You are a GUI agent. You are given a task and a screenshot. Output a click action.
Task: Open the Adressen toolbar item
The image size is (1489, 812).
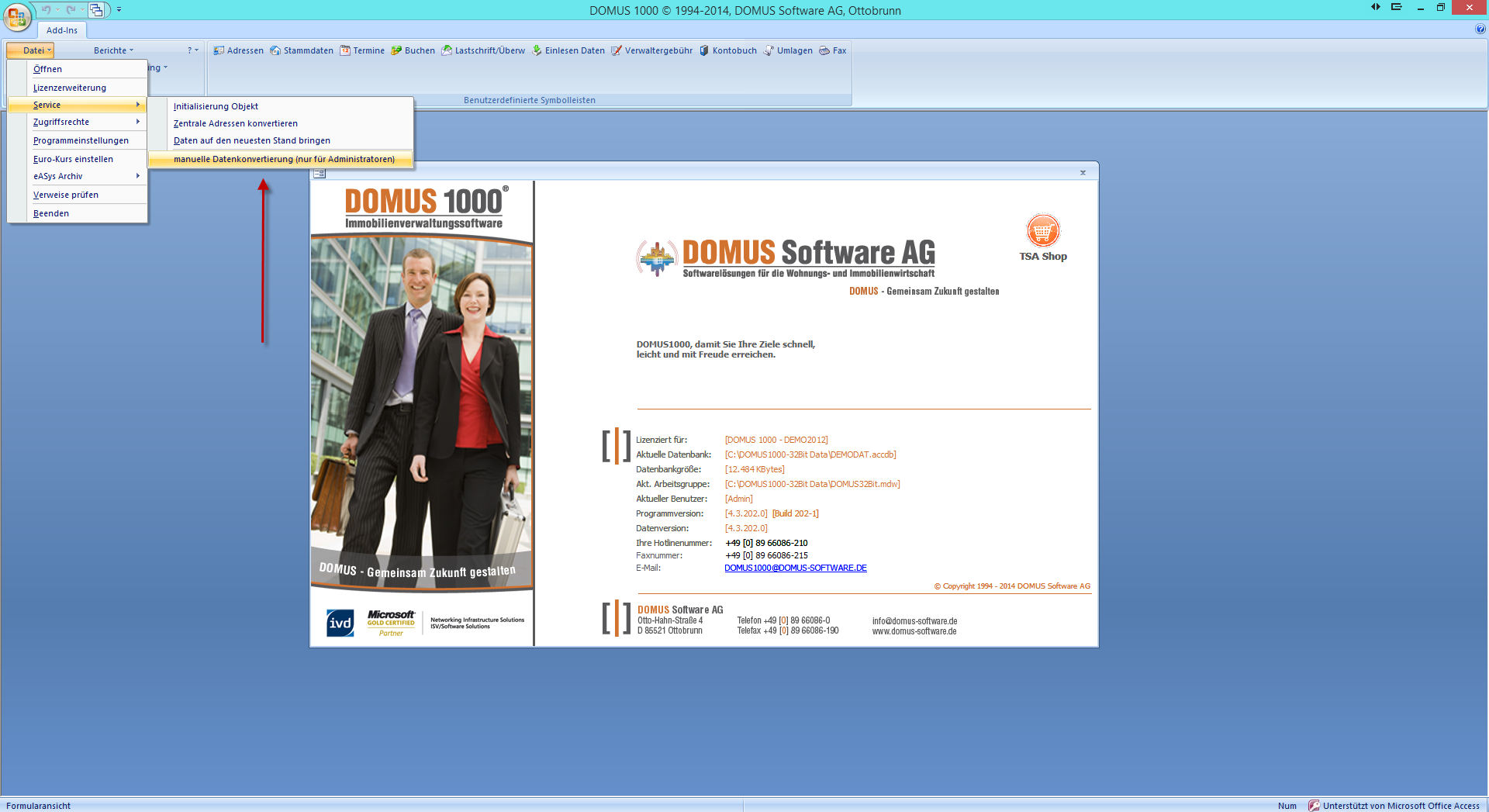point(238,50)
